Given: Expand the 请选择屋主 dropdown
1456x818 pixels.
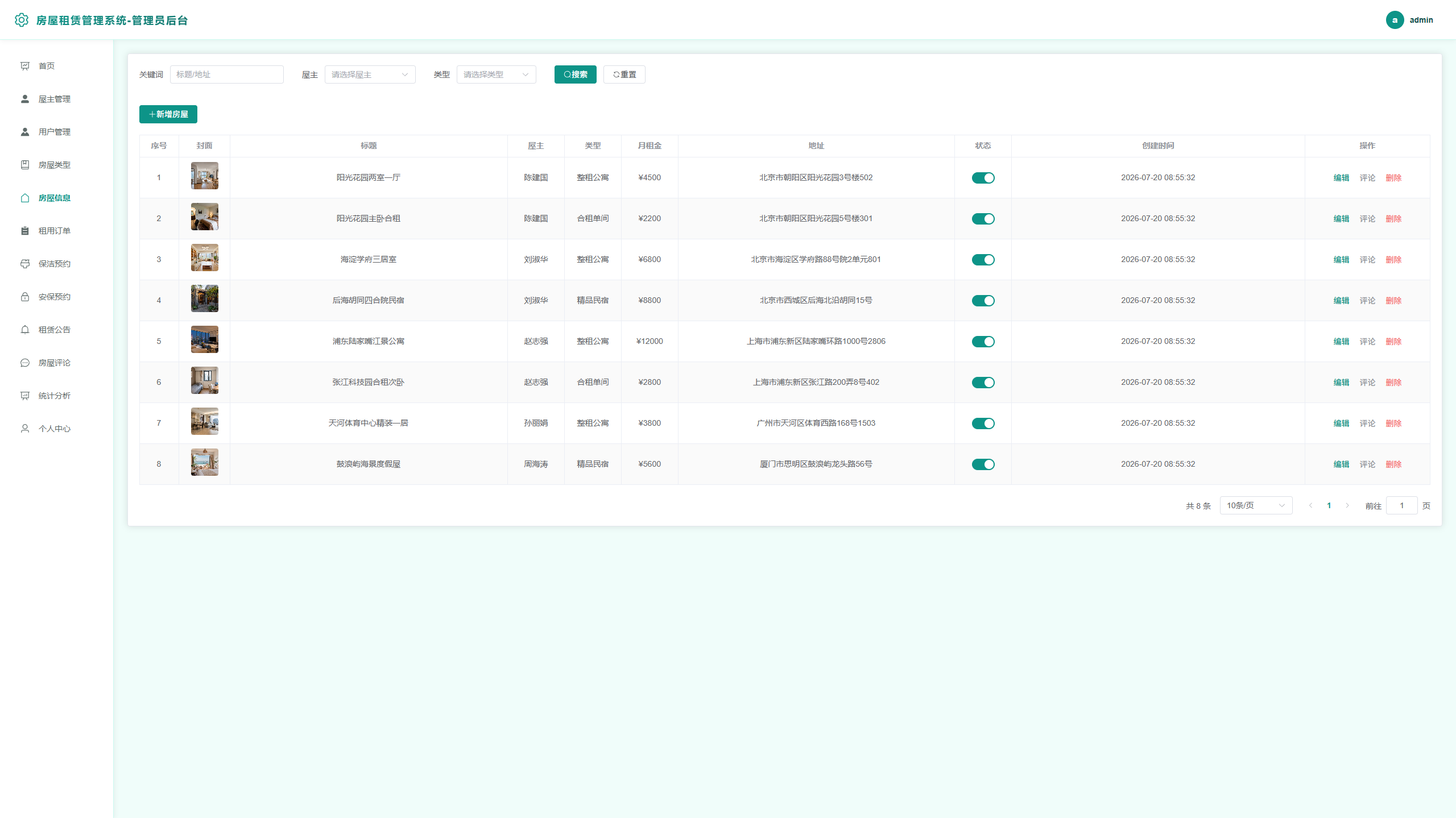Looking at the screenshot, I should coord(370,74).
